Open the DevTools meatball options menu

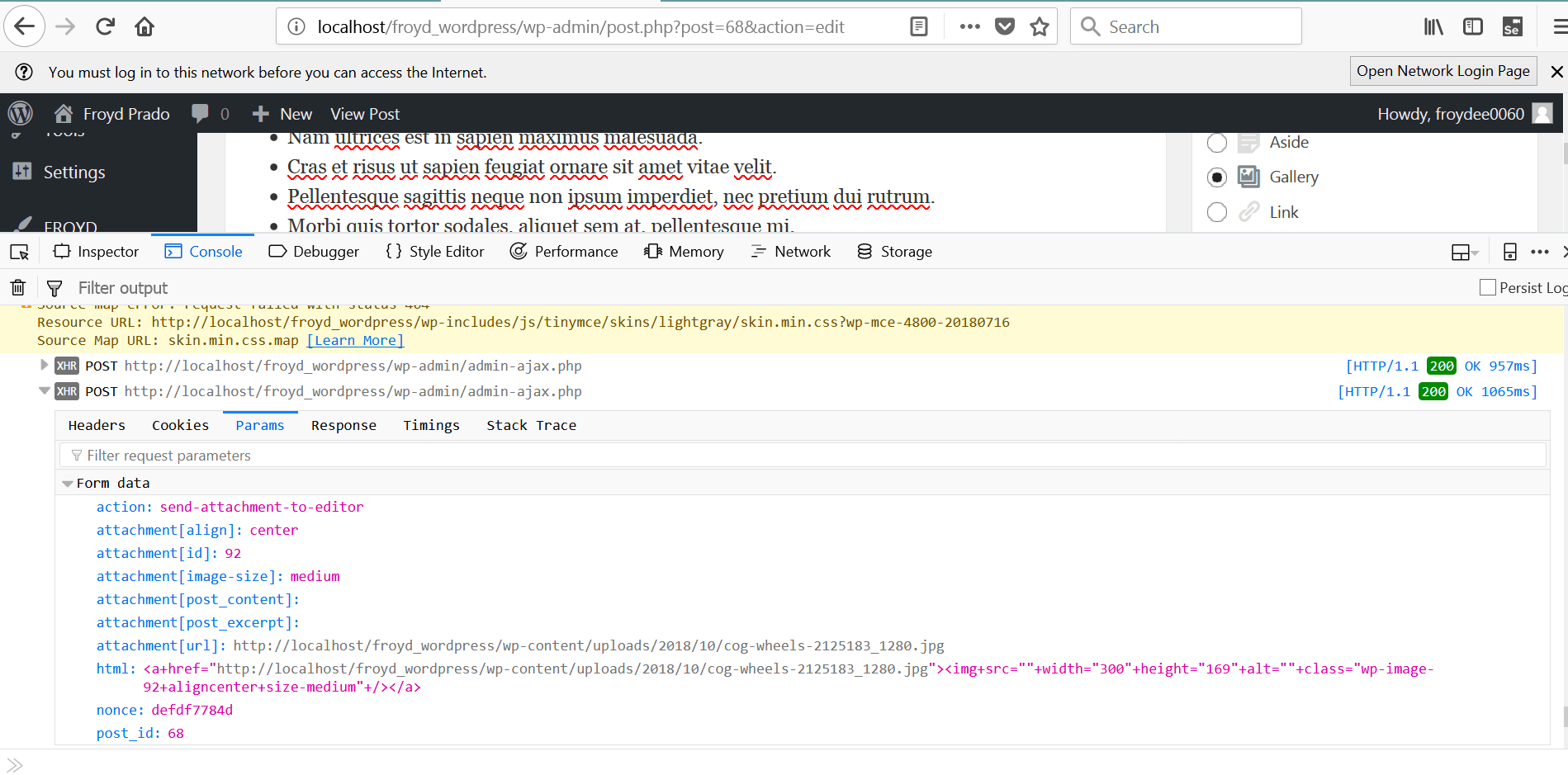click(1539, 251)
